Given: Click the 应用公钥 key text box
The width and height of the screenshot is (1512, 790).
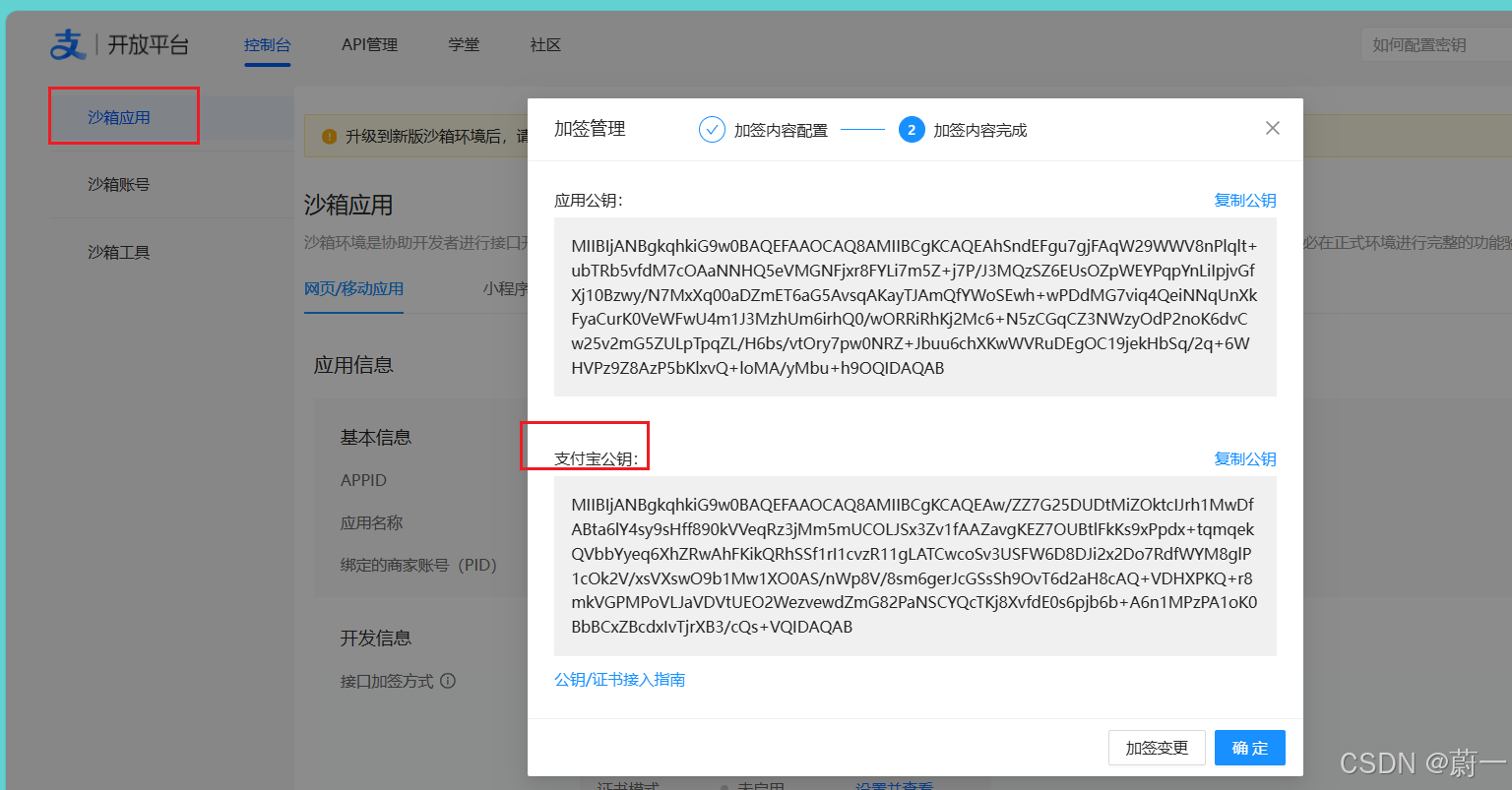Looking at the screenshot, I should point(915,307).
